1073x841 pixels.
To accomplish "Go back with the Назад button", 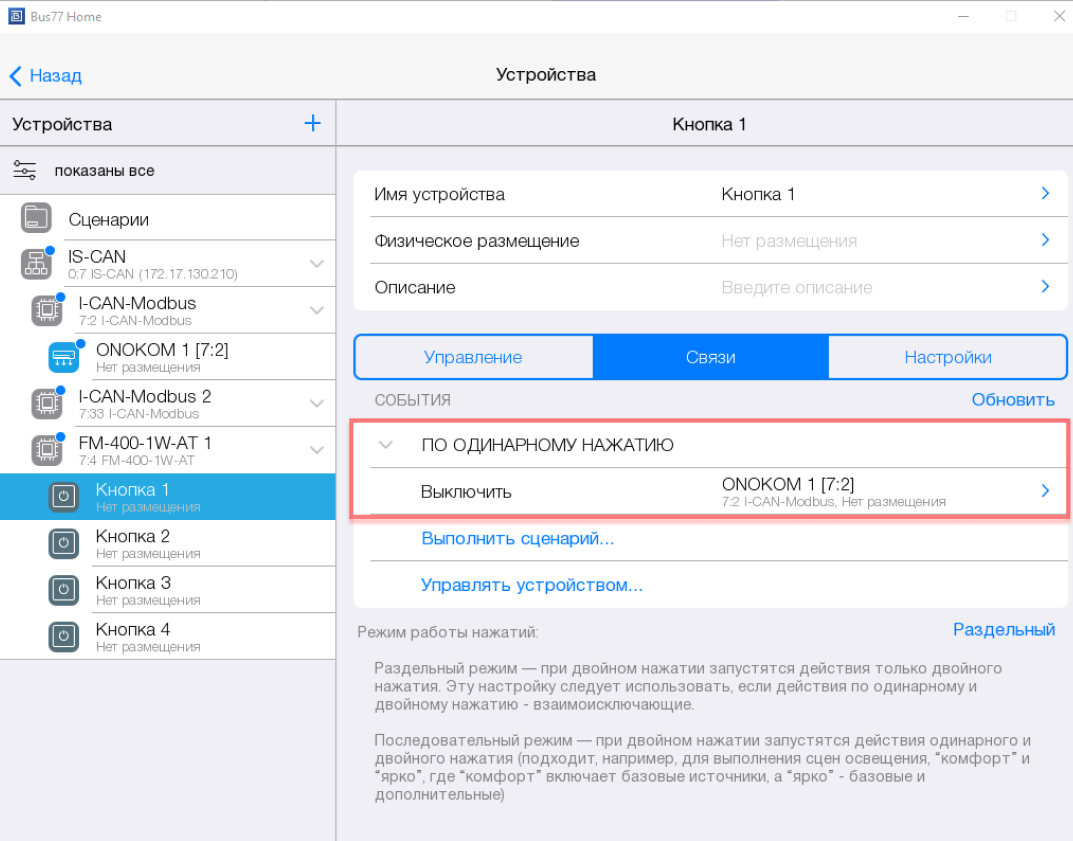I will [45, 76].
